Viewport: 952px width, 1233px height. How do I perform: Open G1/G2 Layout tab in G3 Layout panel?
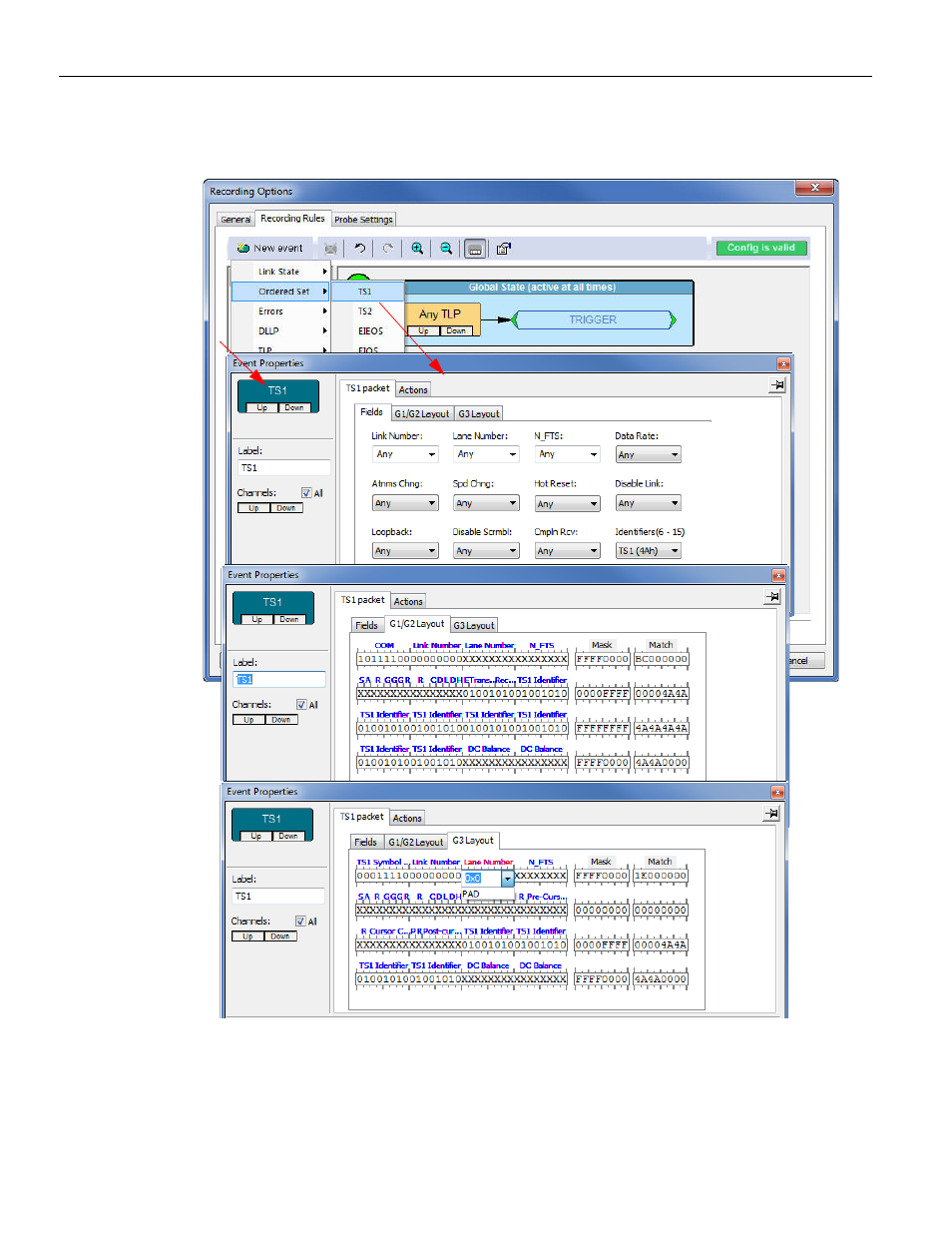coord(415,843)
